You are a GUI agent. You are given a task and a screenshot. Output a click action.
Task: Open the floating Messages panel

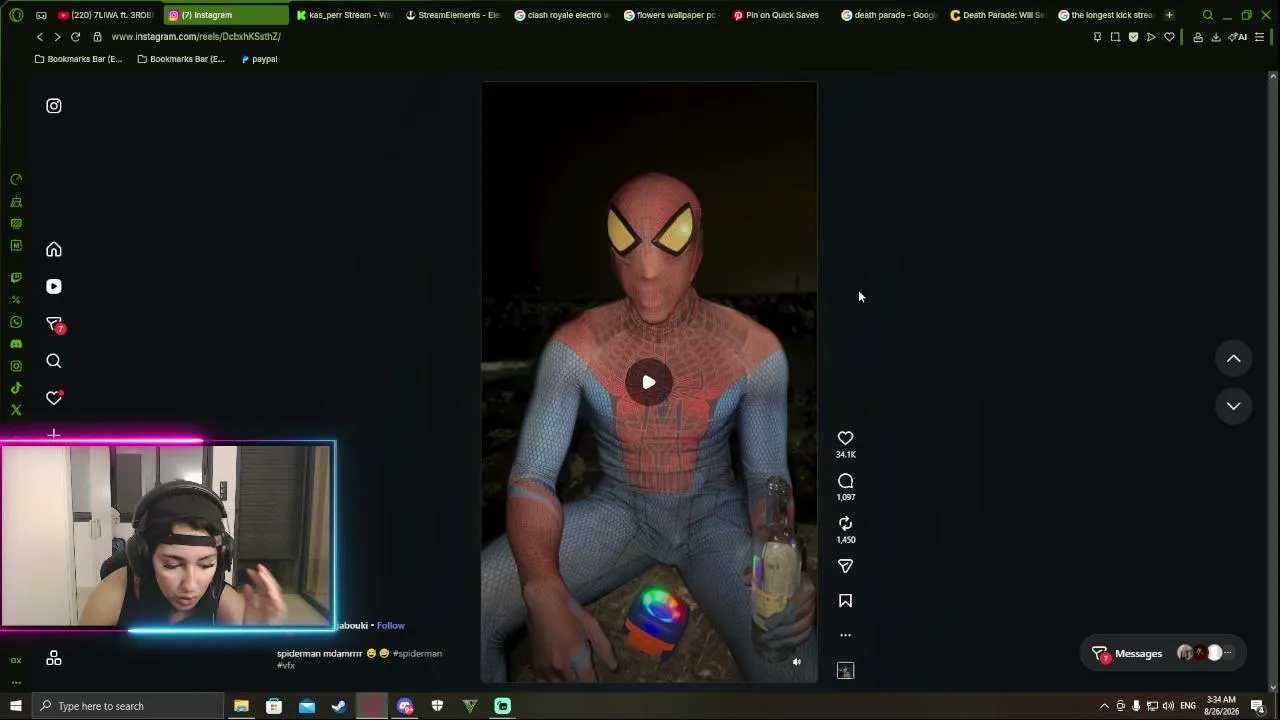click(x=1165, y=654)
